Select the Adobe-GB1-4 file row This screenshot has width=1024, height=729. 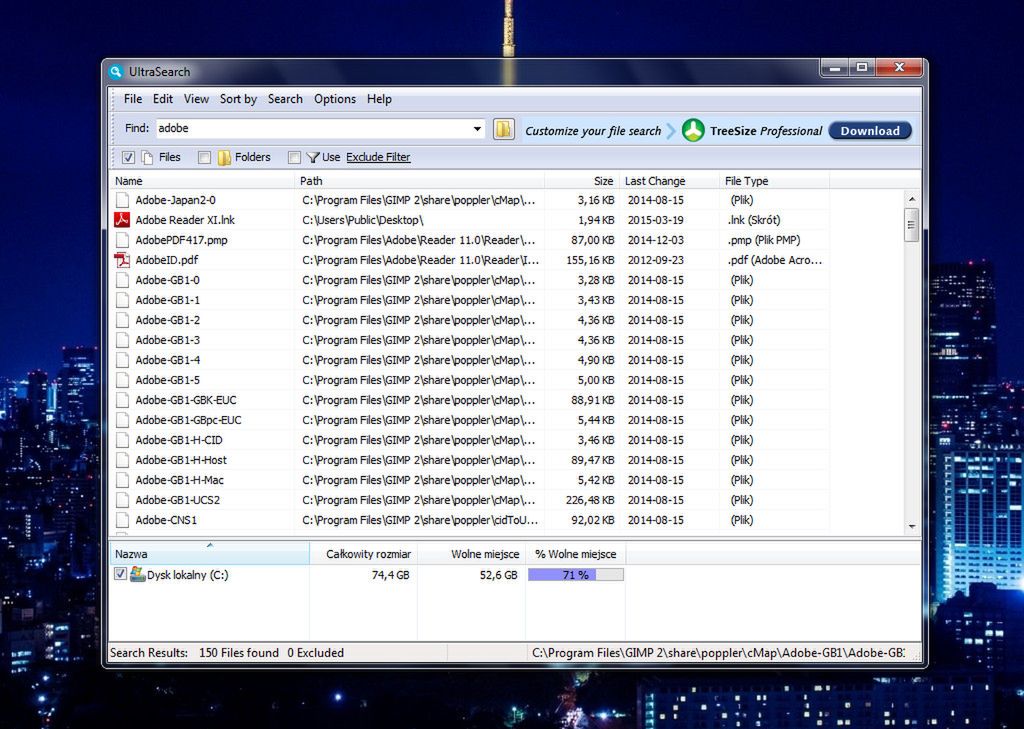coord(470,360)
